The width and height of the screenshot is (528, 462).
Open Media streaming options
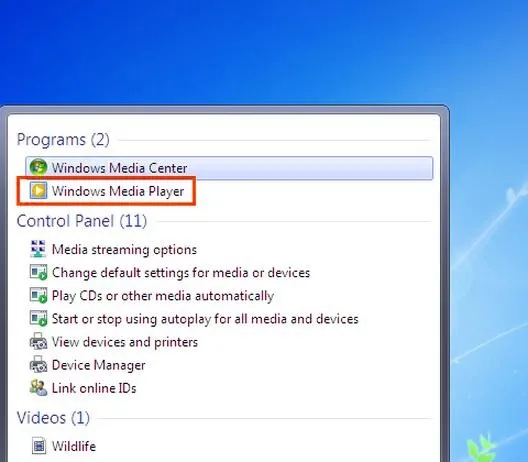point(124,250)
